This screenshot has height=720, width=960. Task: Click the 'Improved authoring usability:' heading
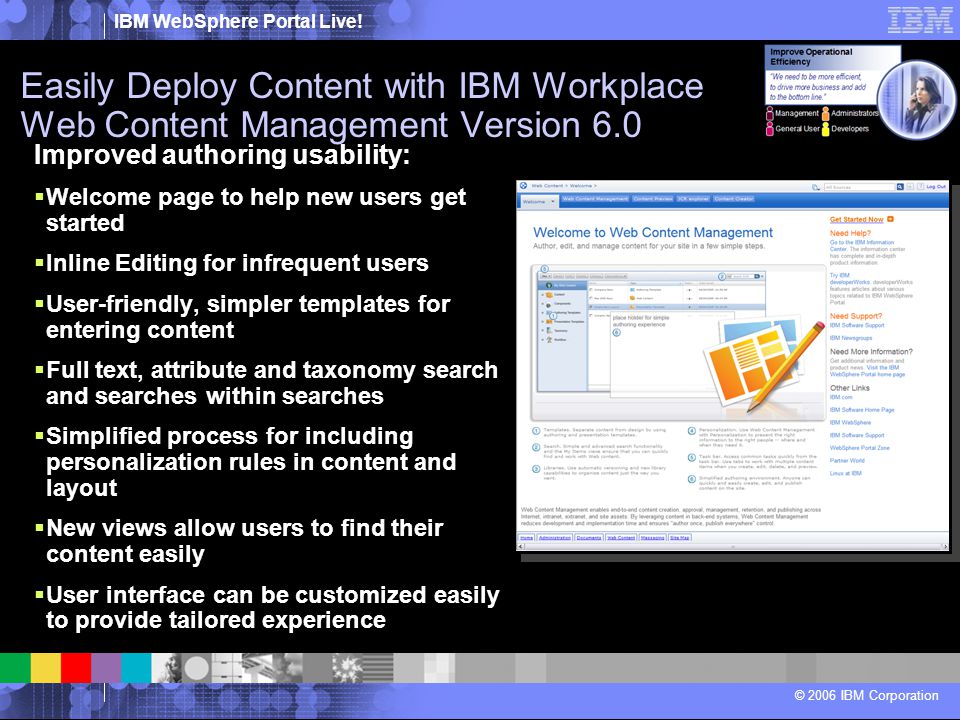[222, 154]
